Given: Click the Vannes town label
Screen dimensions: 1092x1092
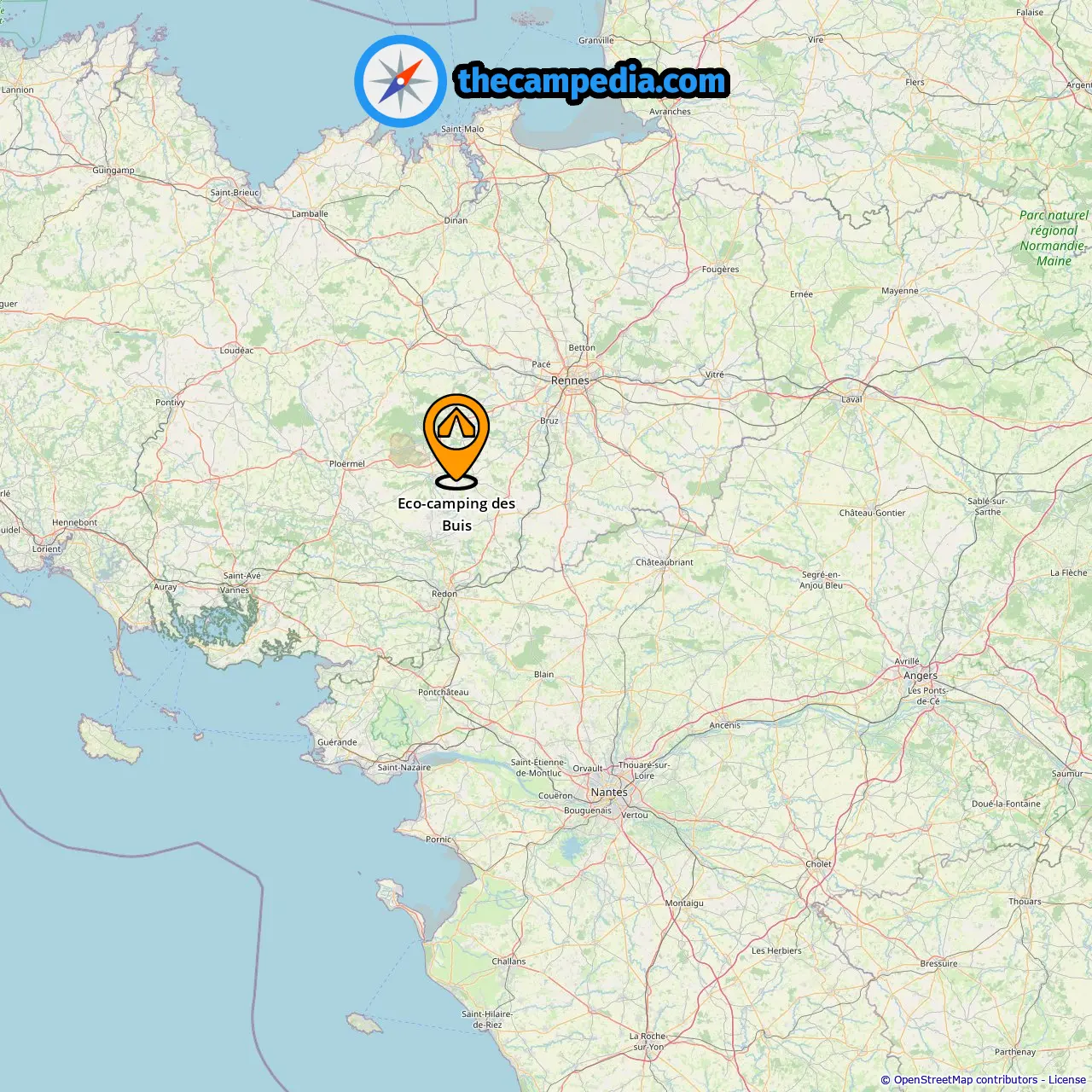Looking at the screenshot, I should click(235, 590).
